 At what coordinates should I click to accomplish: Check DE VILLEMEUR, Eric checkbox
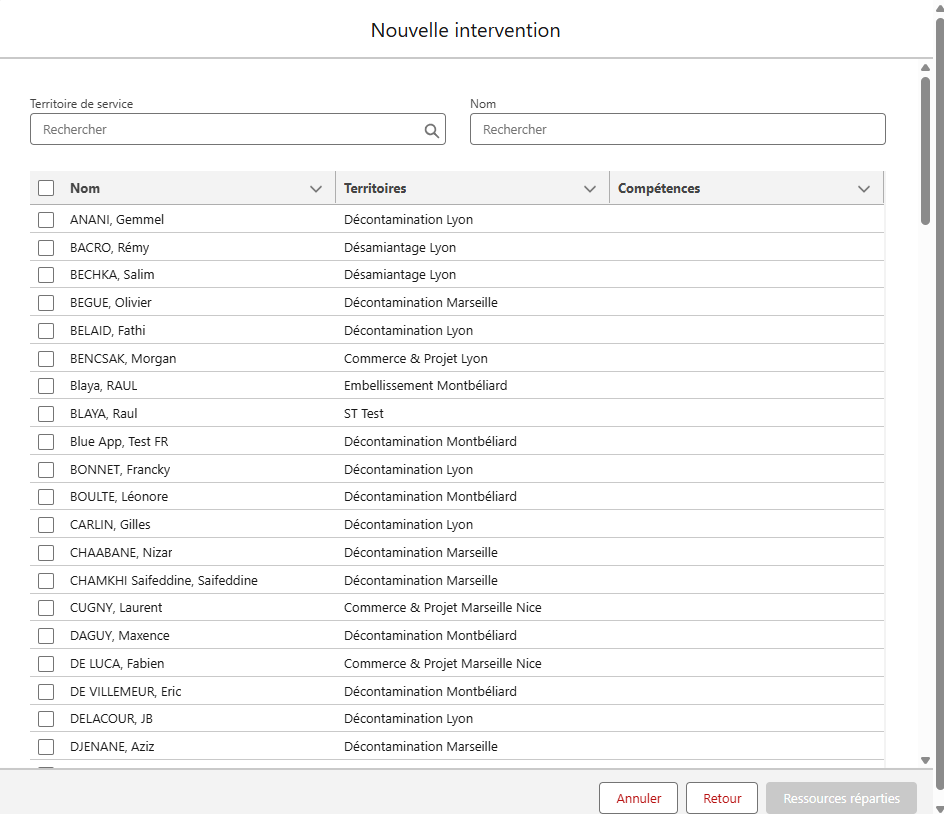46,692
